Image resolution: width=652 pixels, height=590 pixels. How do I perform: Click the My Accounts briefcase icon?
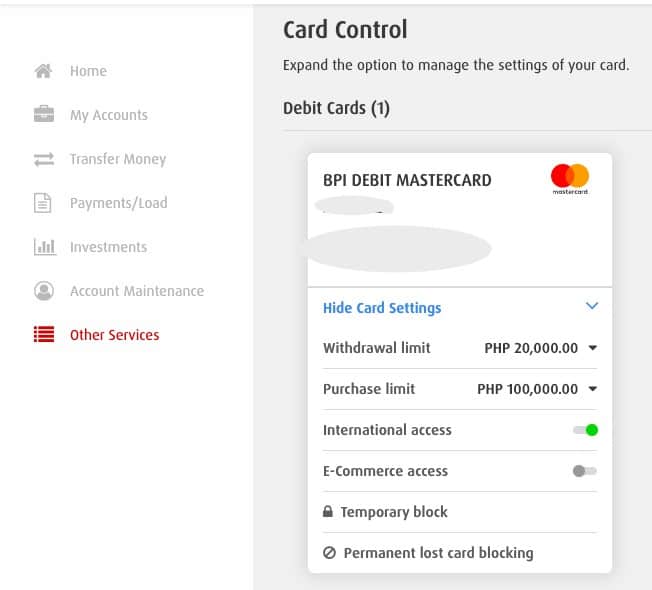[43, 115]
